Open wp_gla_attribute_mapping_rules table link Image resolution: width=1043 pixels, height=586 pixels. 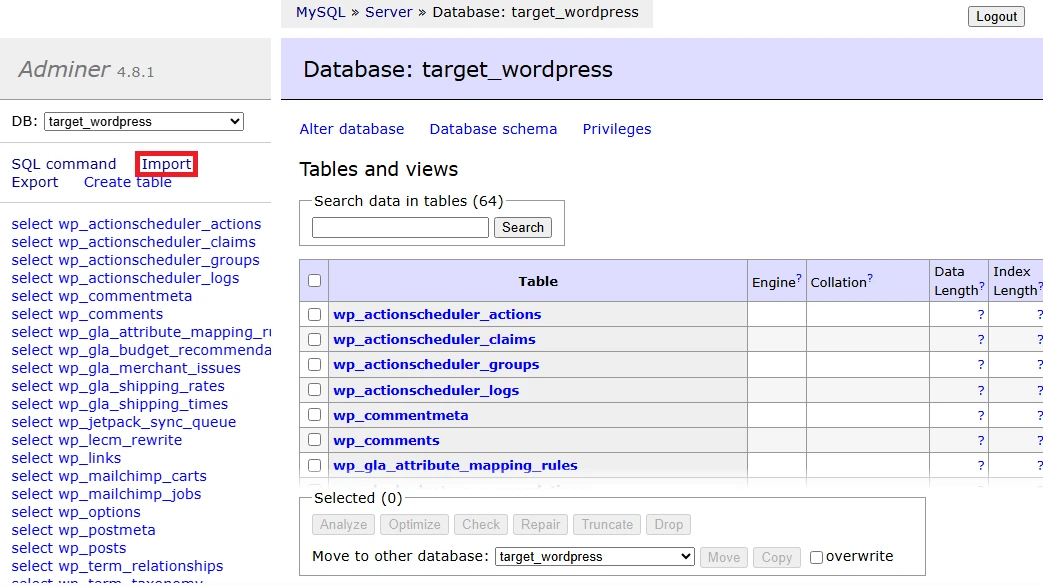click(456, 466)
